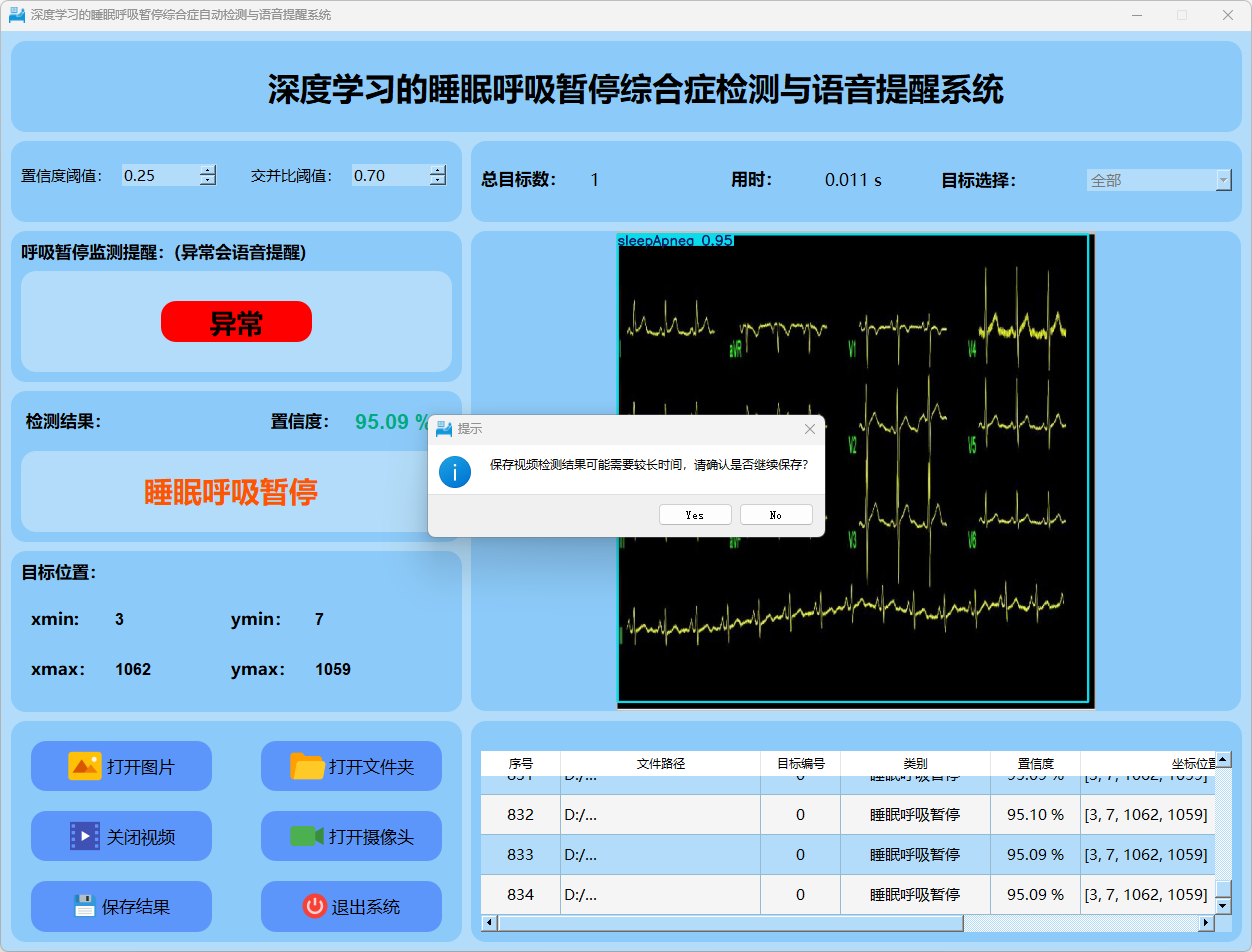Image resolution: width=1252 pixels, height=952 pixels.
Task: Click Yes to confirm saving video results
Action: tap(695, 515)
